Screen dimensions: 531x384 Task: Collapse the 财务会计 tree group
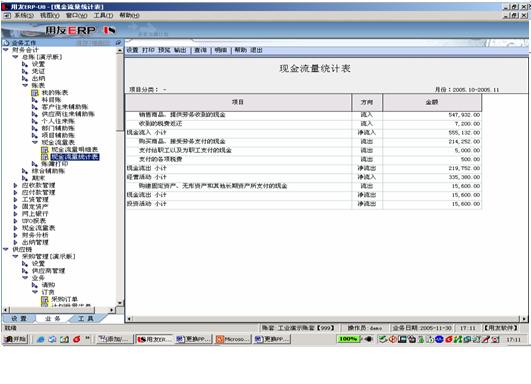(x=6, y=50)
